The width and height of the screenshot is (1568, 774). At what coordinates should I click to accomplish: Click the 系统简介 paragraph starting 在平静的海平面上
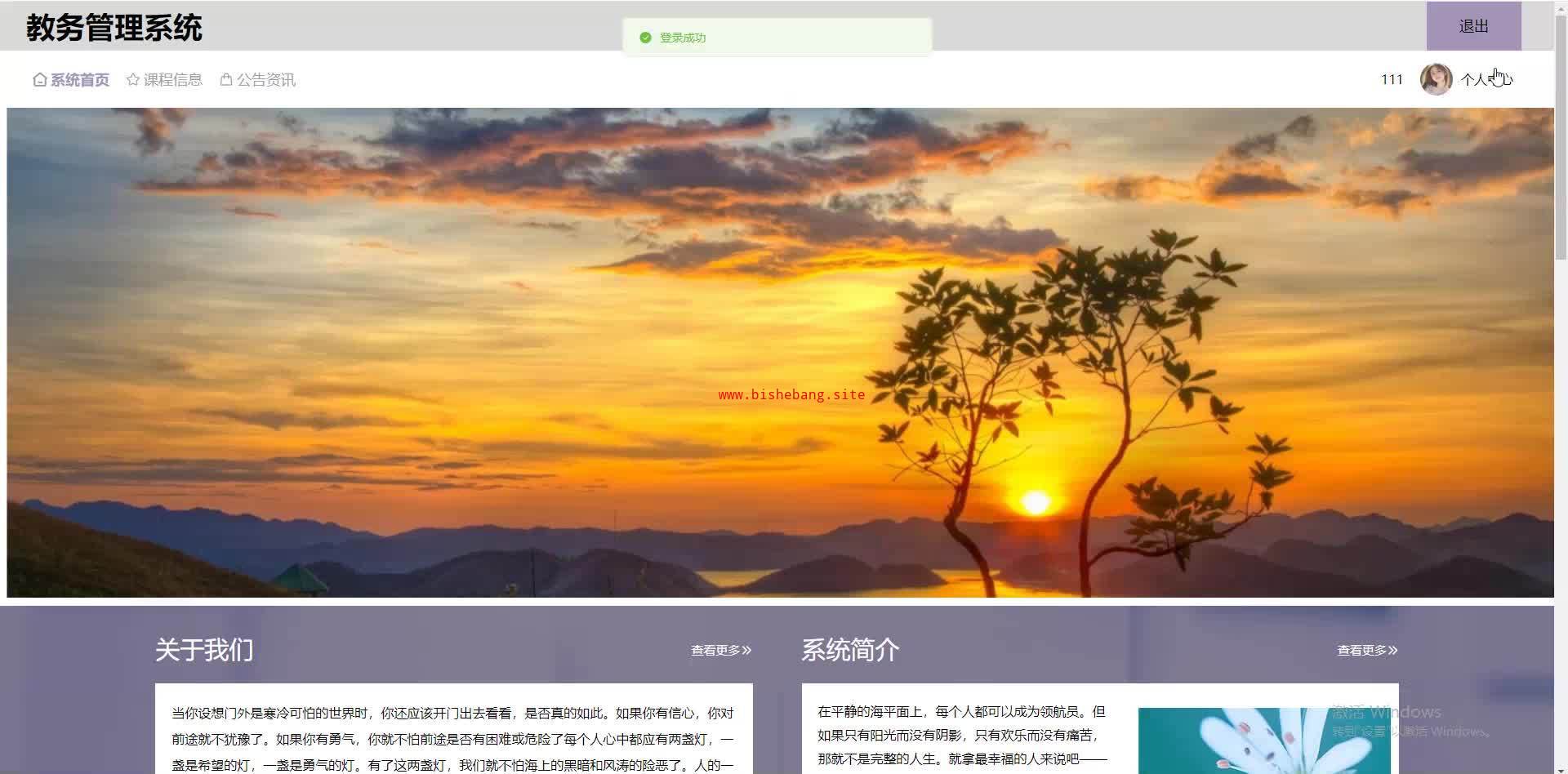(963, 736)
